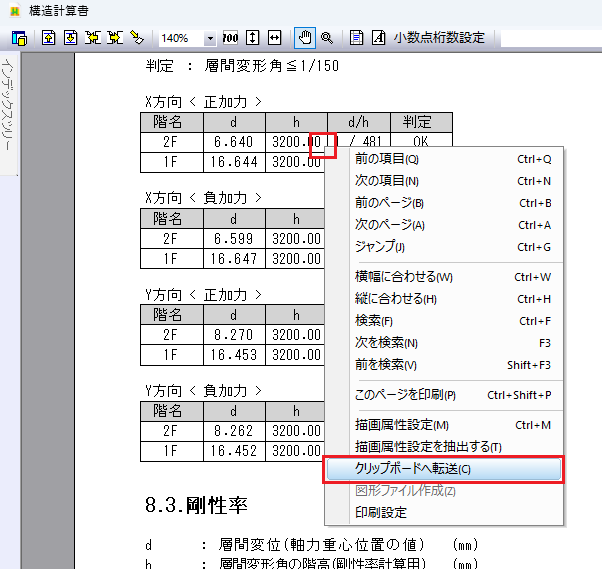The height and width of the screenshot is (569, 602).
Task: Click the font settings icon with letter A
Action: click(x=378, y=38)
